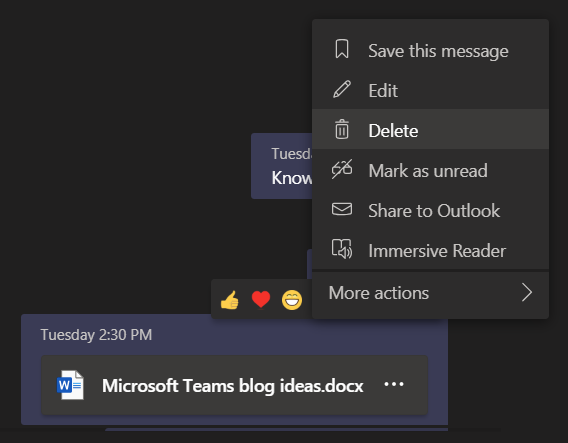Click the Immersive Reader book icon

coord(342,249)
